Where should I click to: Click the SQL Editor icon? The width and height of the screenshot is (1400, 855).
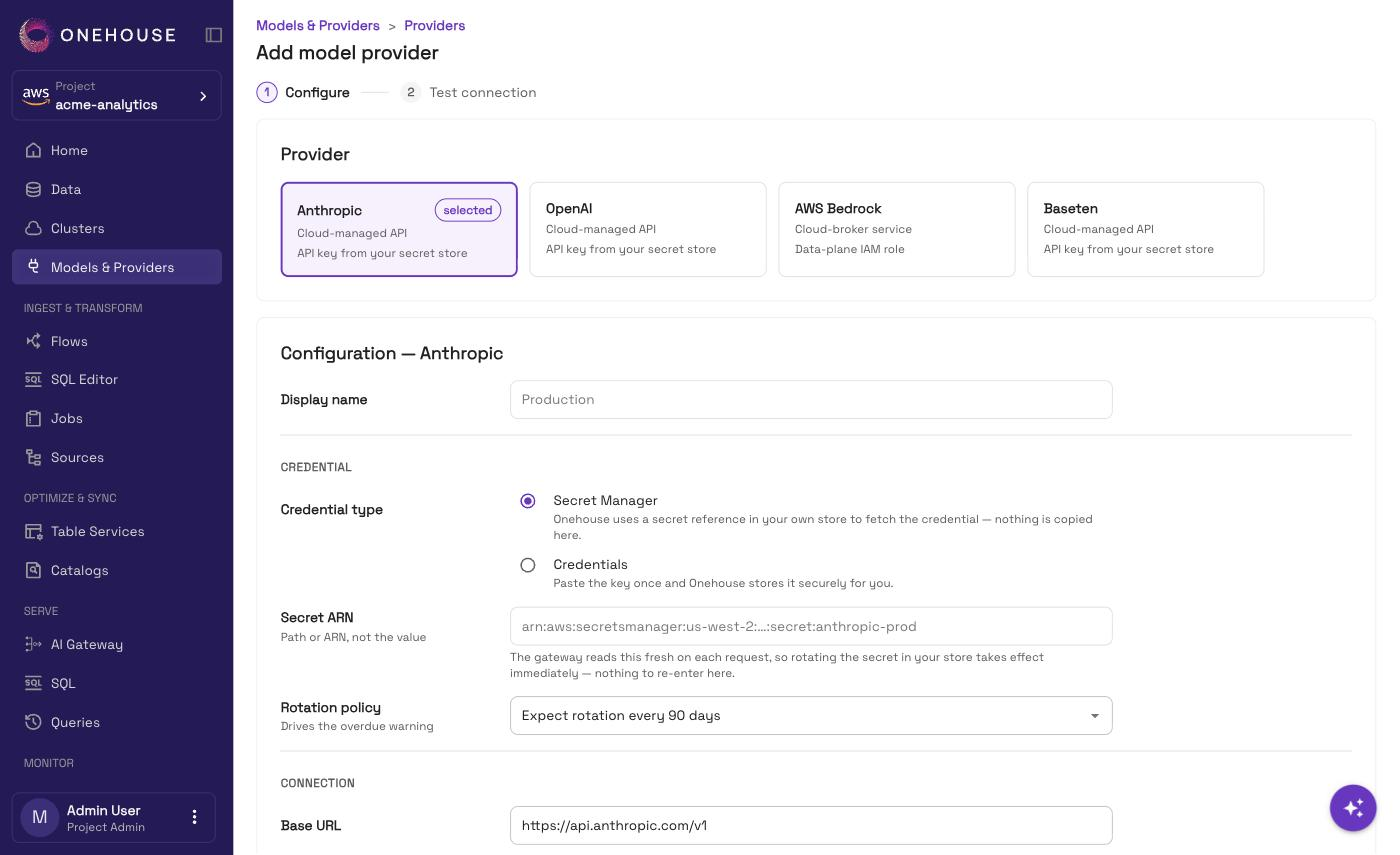pyautogui.click(x=33, y=379)
